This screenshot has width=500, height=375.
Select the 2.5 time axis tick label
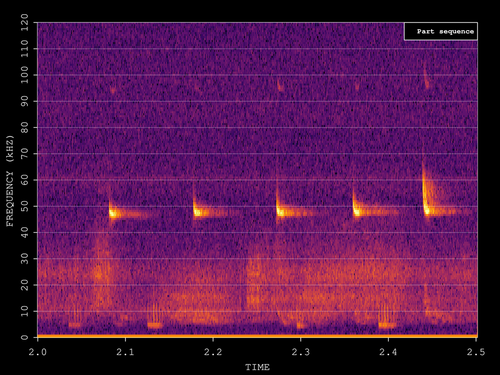[x=476, y=352]
